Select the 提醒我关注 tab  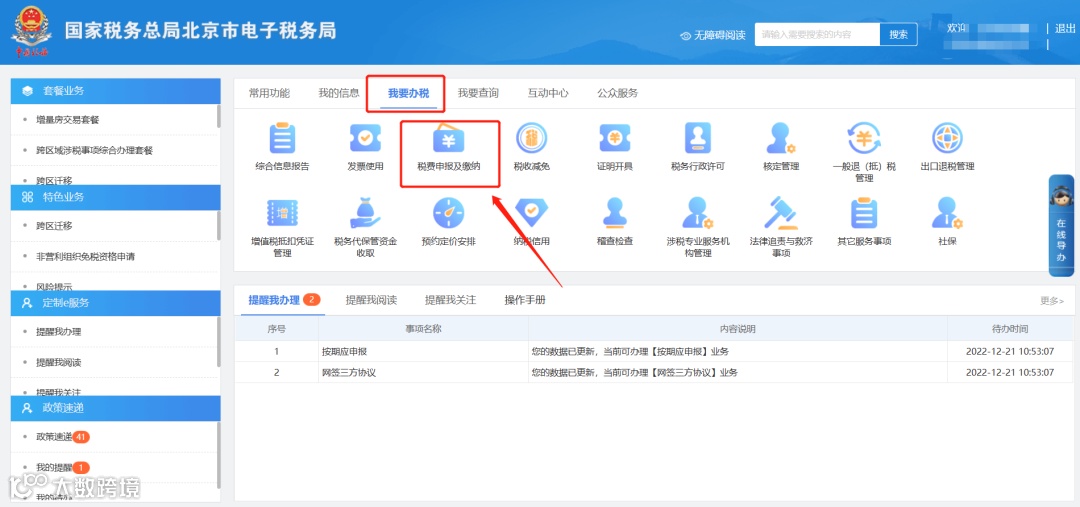450,300
